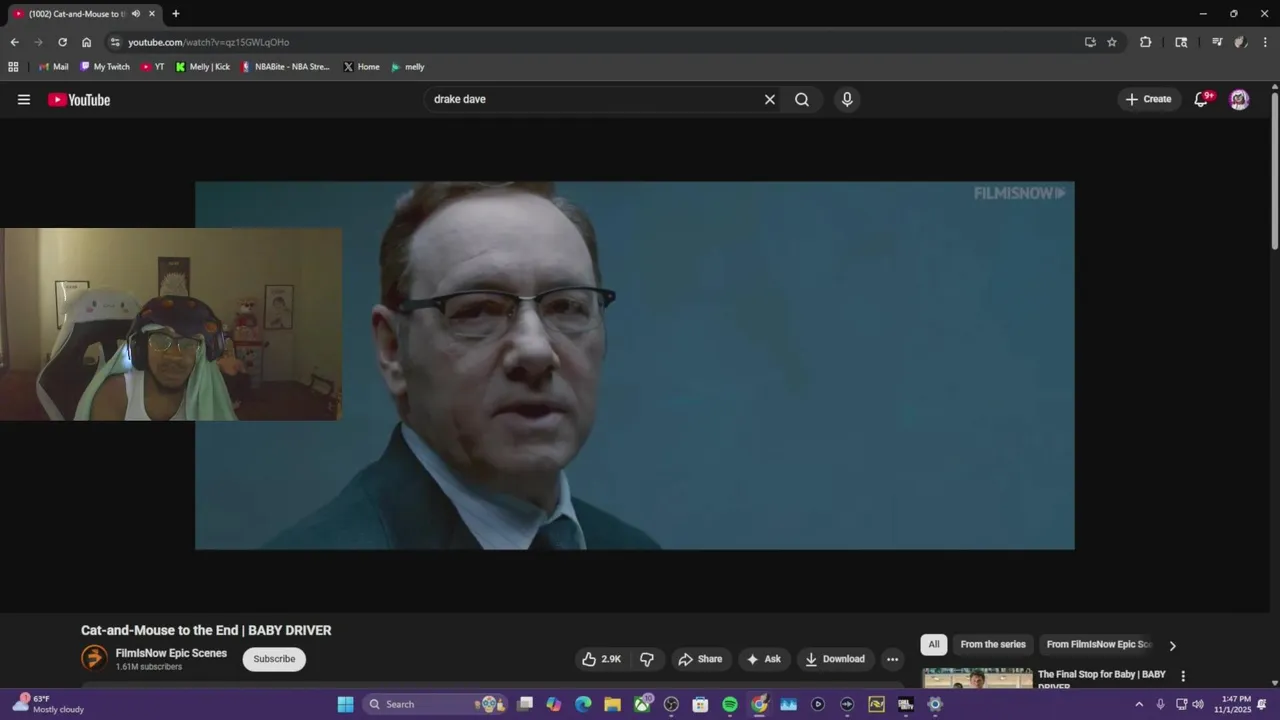Close the Cat-and-Mouse browser tab
The height and width of the screenshot is (720, 1280).
pyautogui.click(x=152, y=14)
